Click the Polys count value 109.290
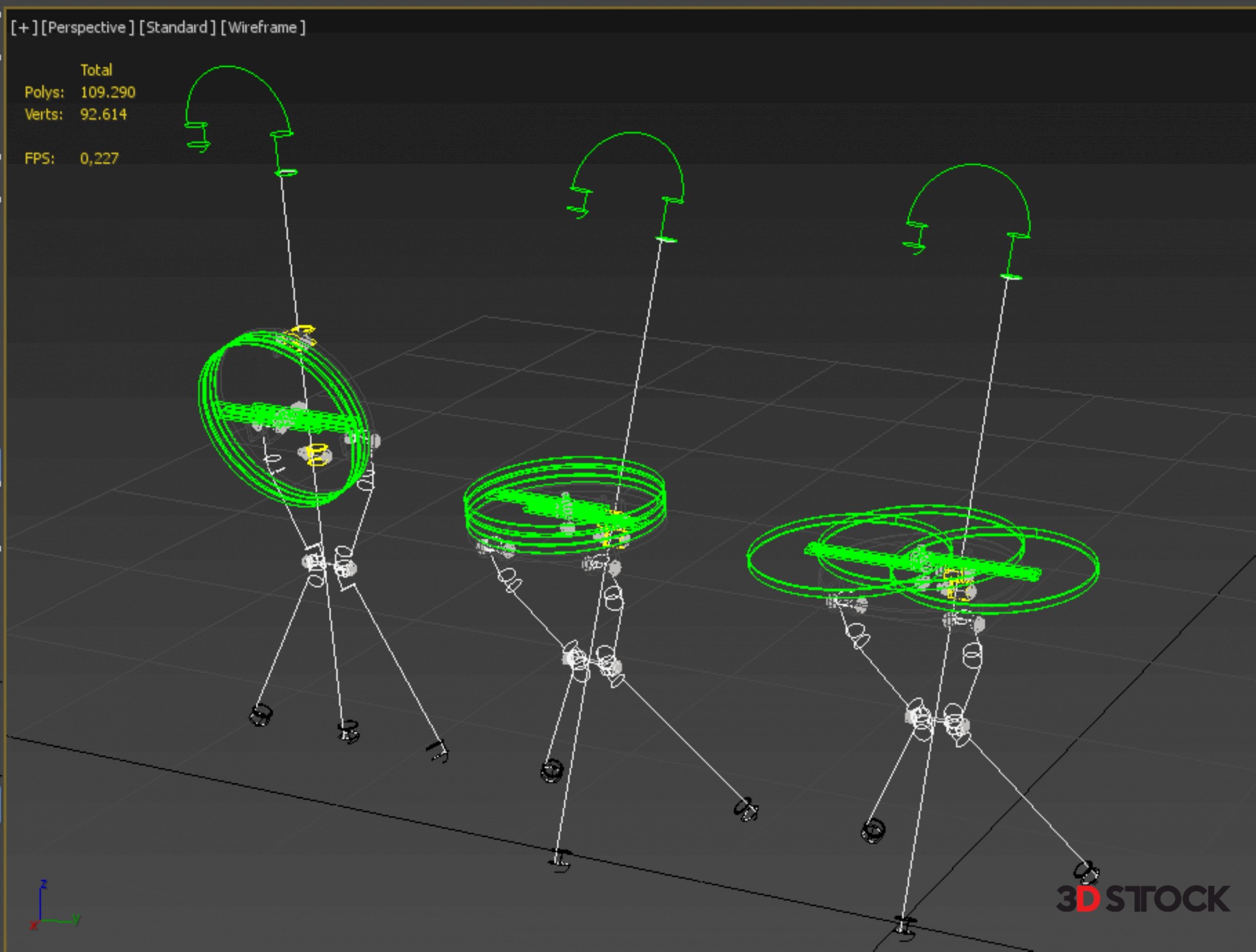This screenshot has height=952, width=1256. 107,92
